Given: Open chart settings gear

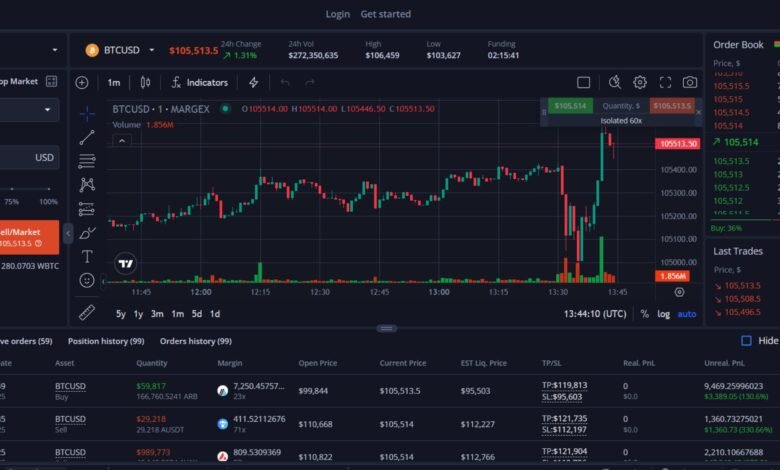Looking at the screenshot, I should 640,83.
